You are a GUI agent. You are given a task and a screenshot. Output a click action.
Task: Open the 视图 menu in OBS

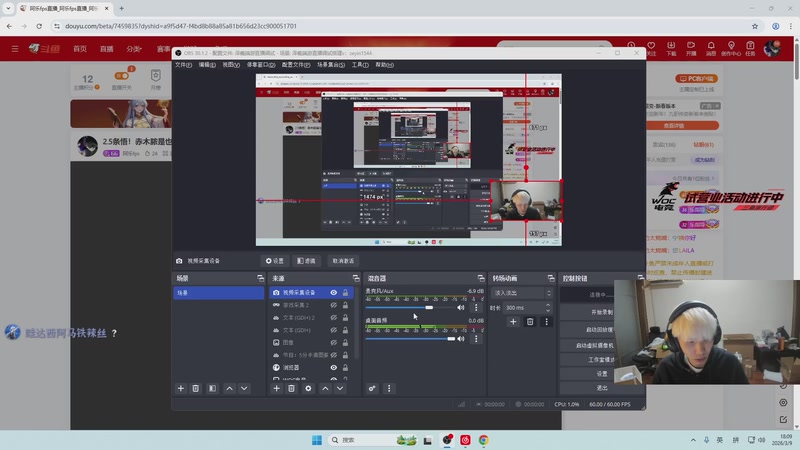click(x=231, y=65)
